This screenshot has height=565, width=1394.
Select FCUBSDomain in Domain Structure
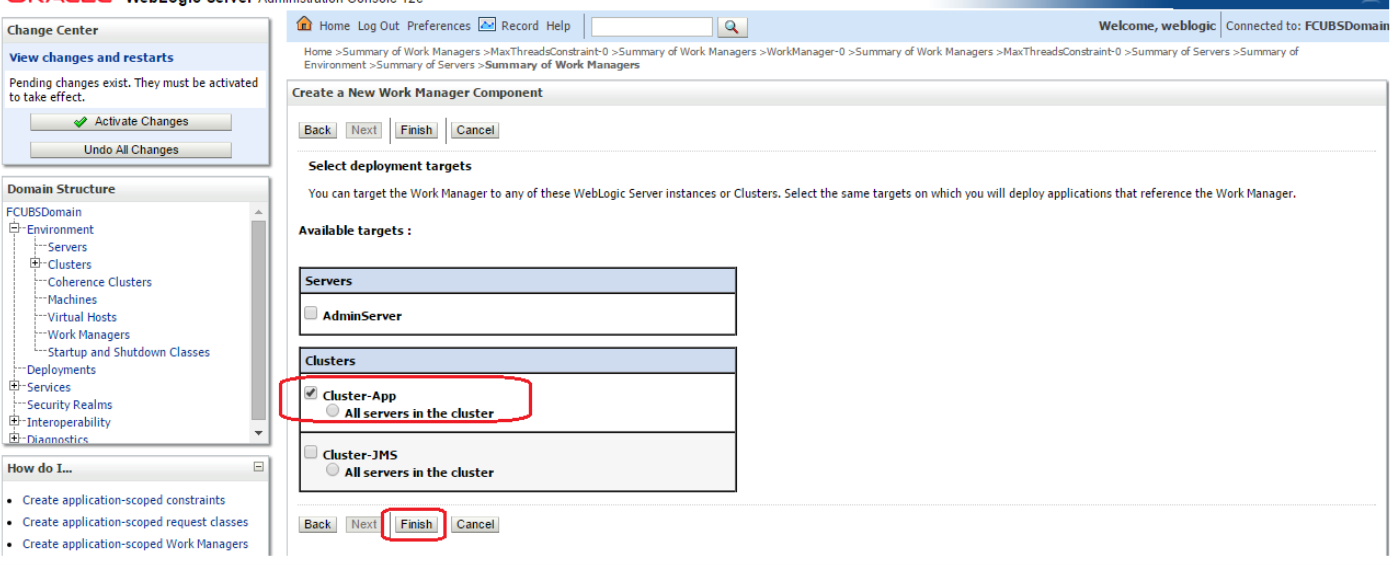(x=44, y=212)
